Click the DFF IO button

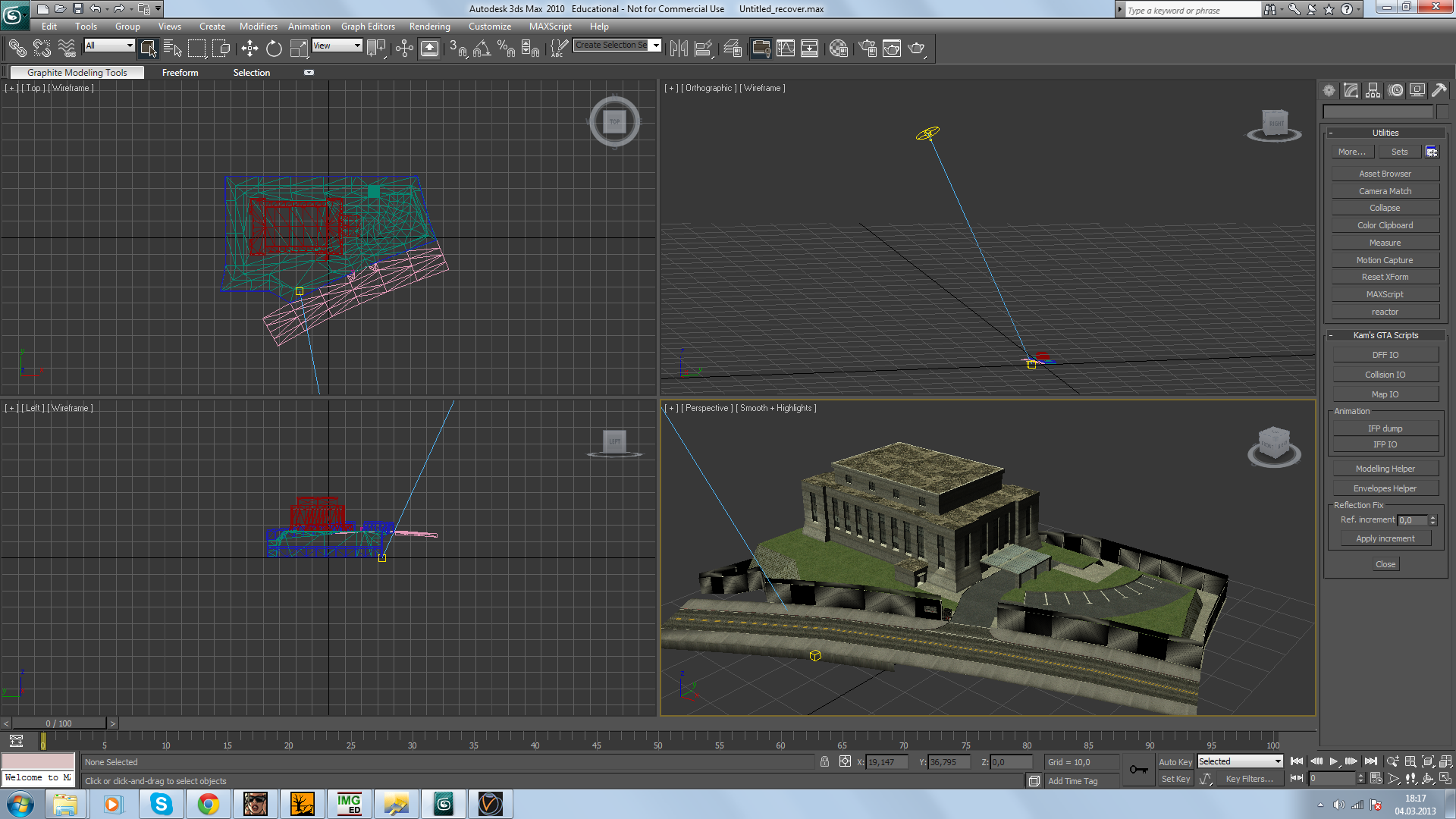(x=1385, y=355)
